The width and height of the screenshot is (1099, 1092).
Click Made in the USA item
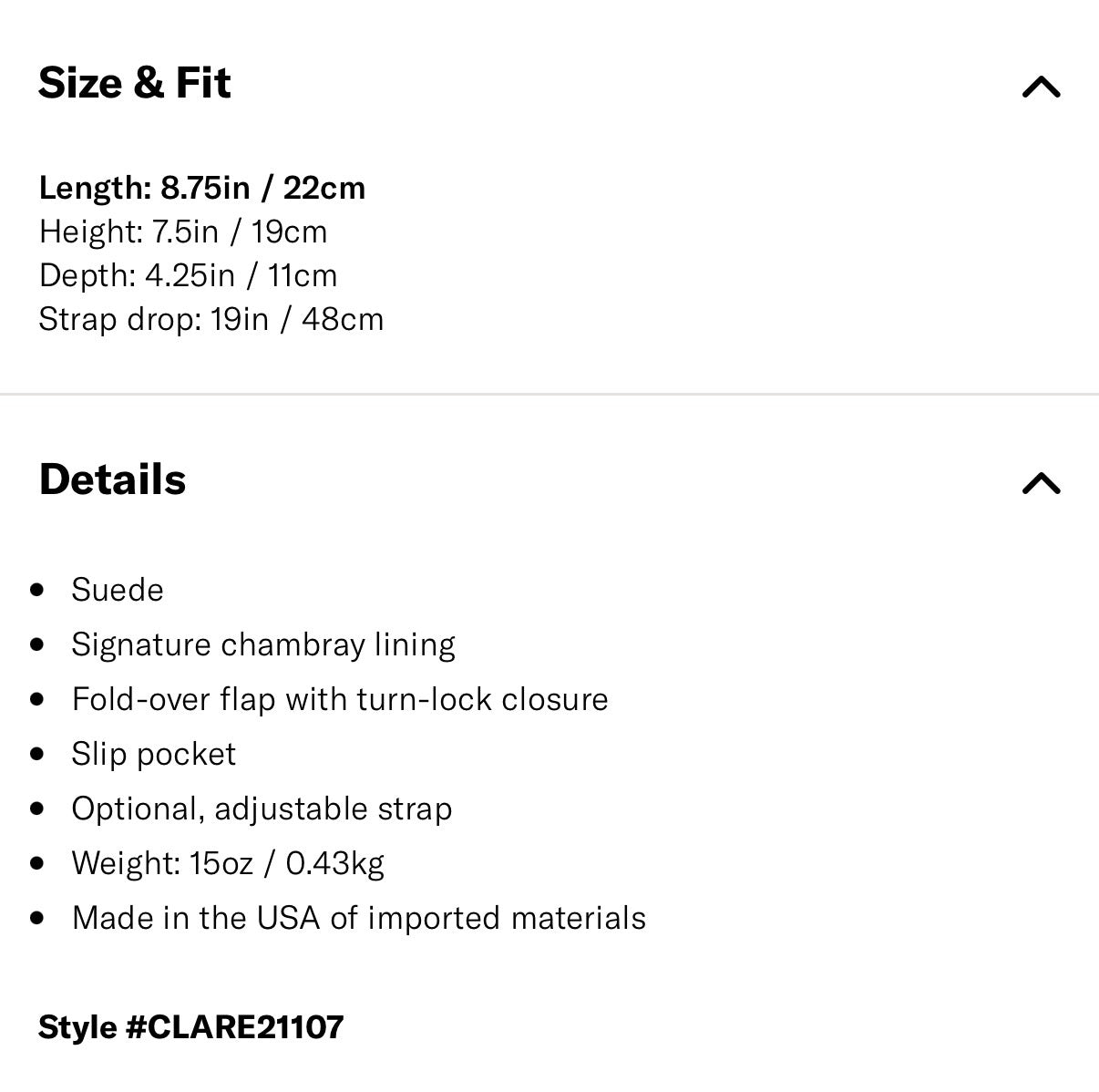[359, 917]
